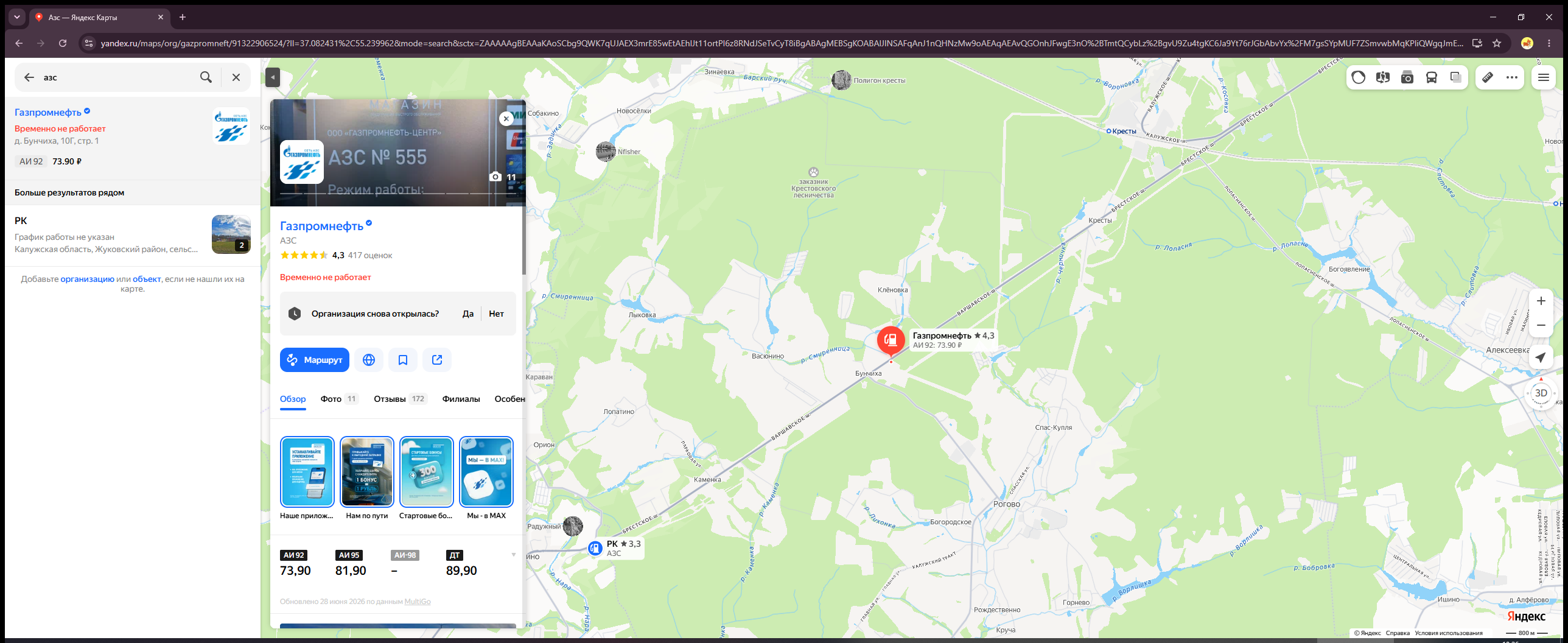Run search with the magnifier icon
1568x643 pixels.
[206, 77]
